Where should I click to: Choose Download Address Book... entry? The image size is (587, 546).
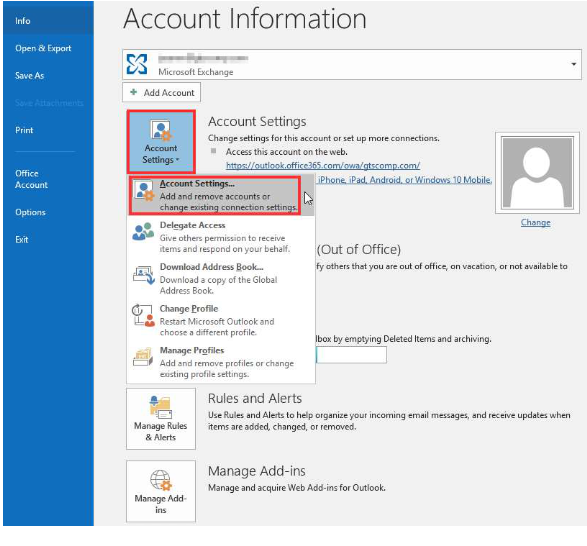tap(221, 279)
